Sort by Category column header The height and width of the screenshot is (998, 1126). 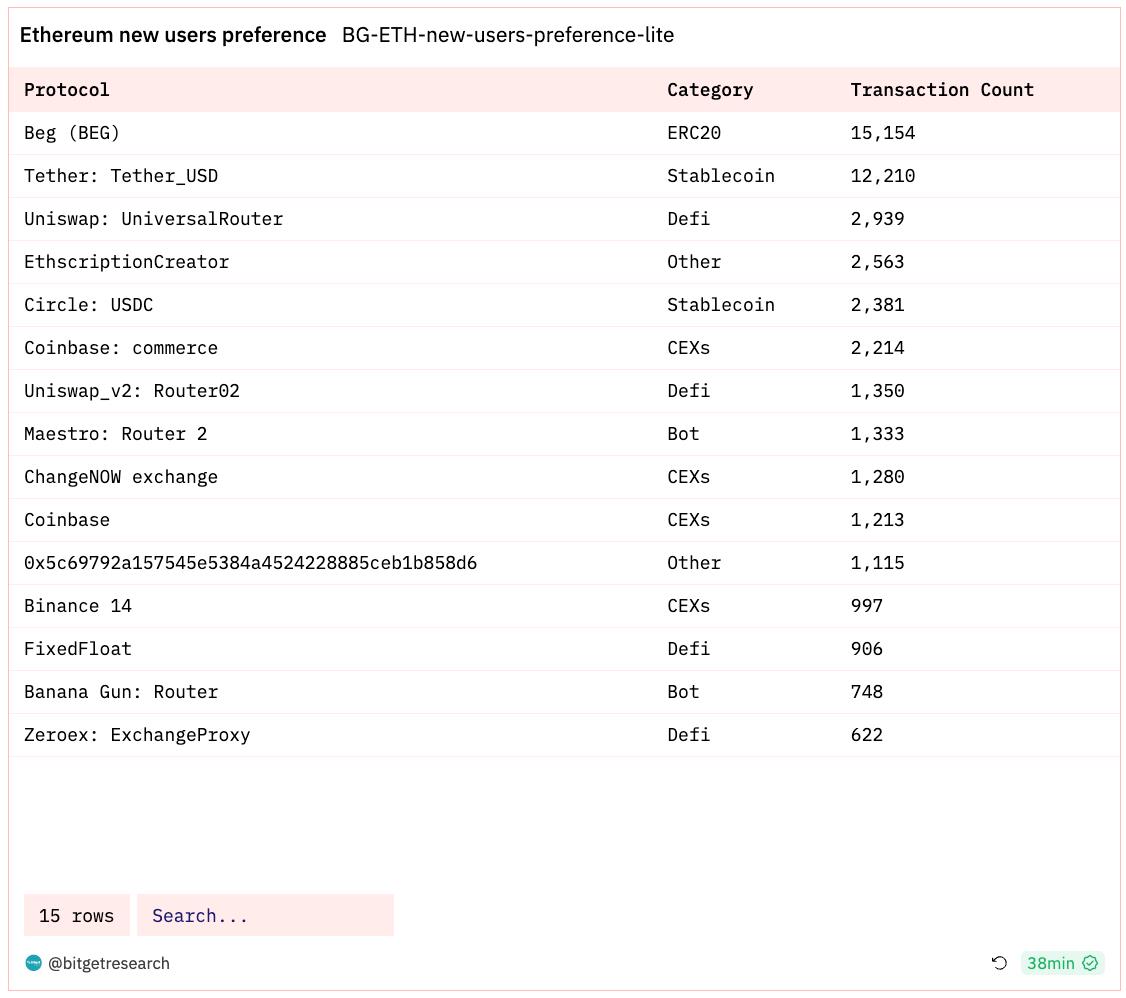[x=709, y=90]
